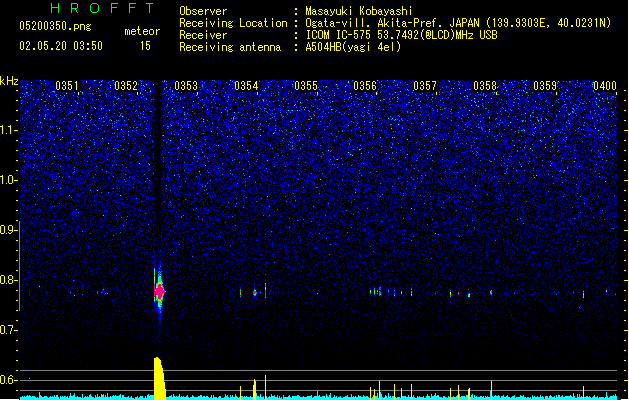Select the meteor count value 15
This screenshot has width=629, height=400.
[x=145, y=46]
